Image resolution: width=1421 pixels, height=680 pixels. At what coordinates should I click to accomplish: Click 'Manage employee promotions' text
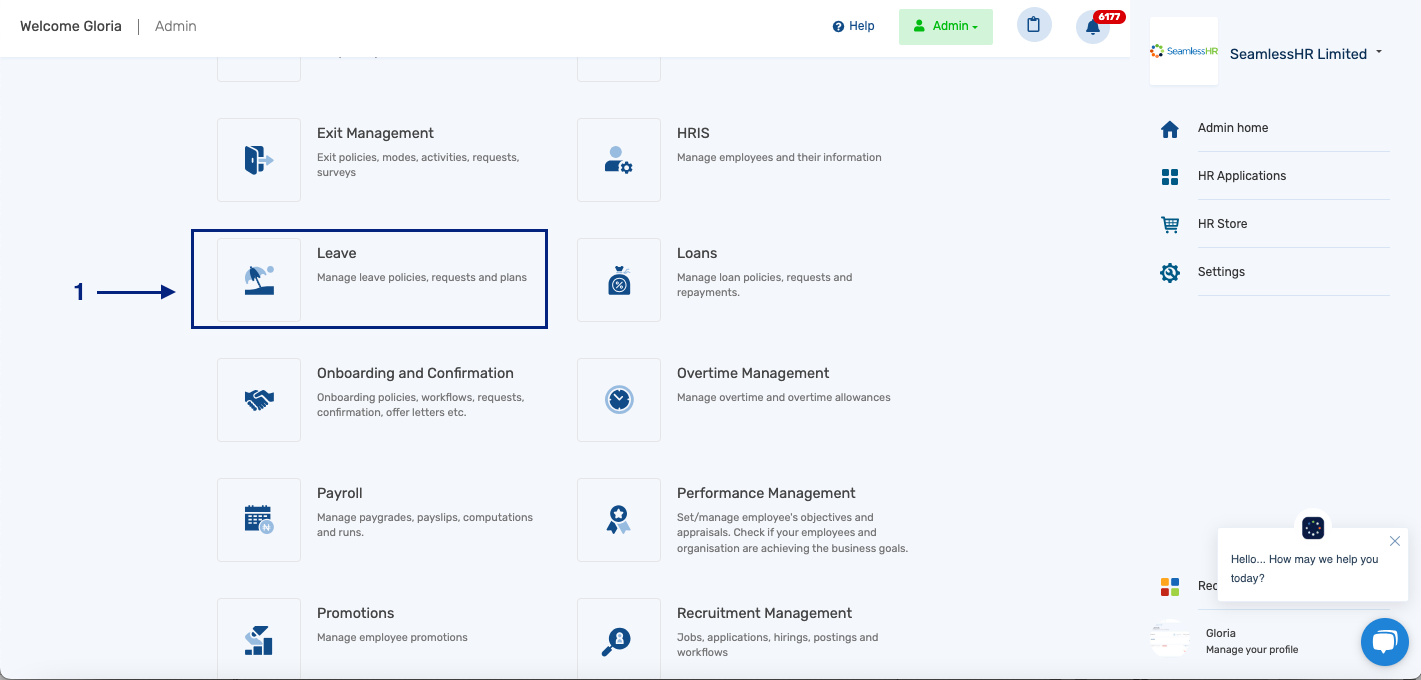point(392,637)
